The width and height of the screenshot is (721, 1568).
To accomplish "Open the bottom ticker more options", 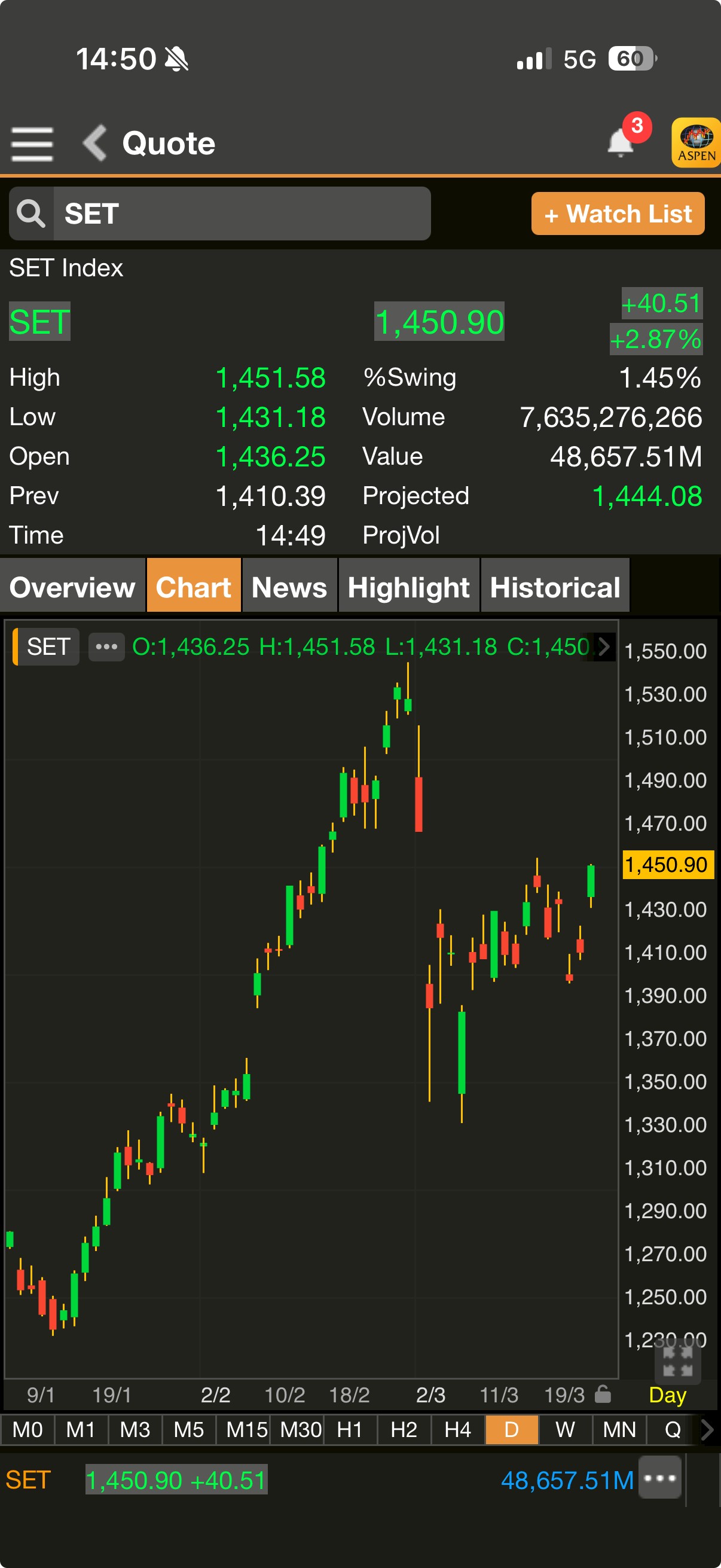I will pyautogui.click(x=659, y=1477).
